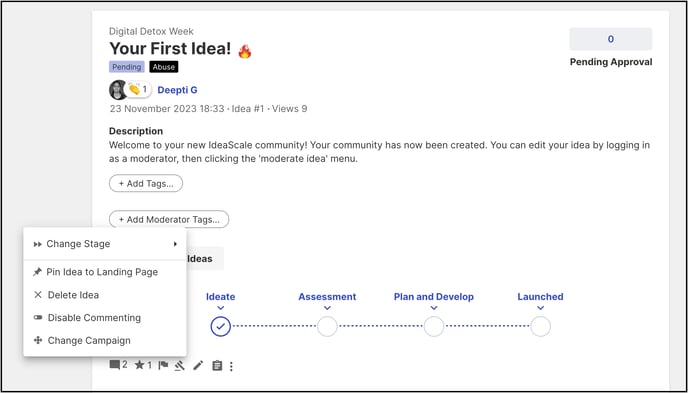Open the Deepti G author link

click(x=177, y=90)
